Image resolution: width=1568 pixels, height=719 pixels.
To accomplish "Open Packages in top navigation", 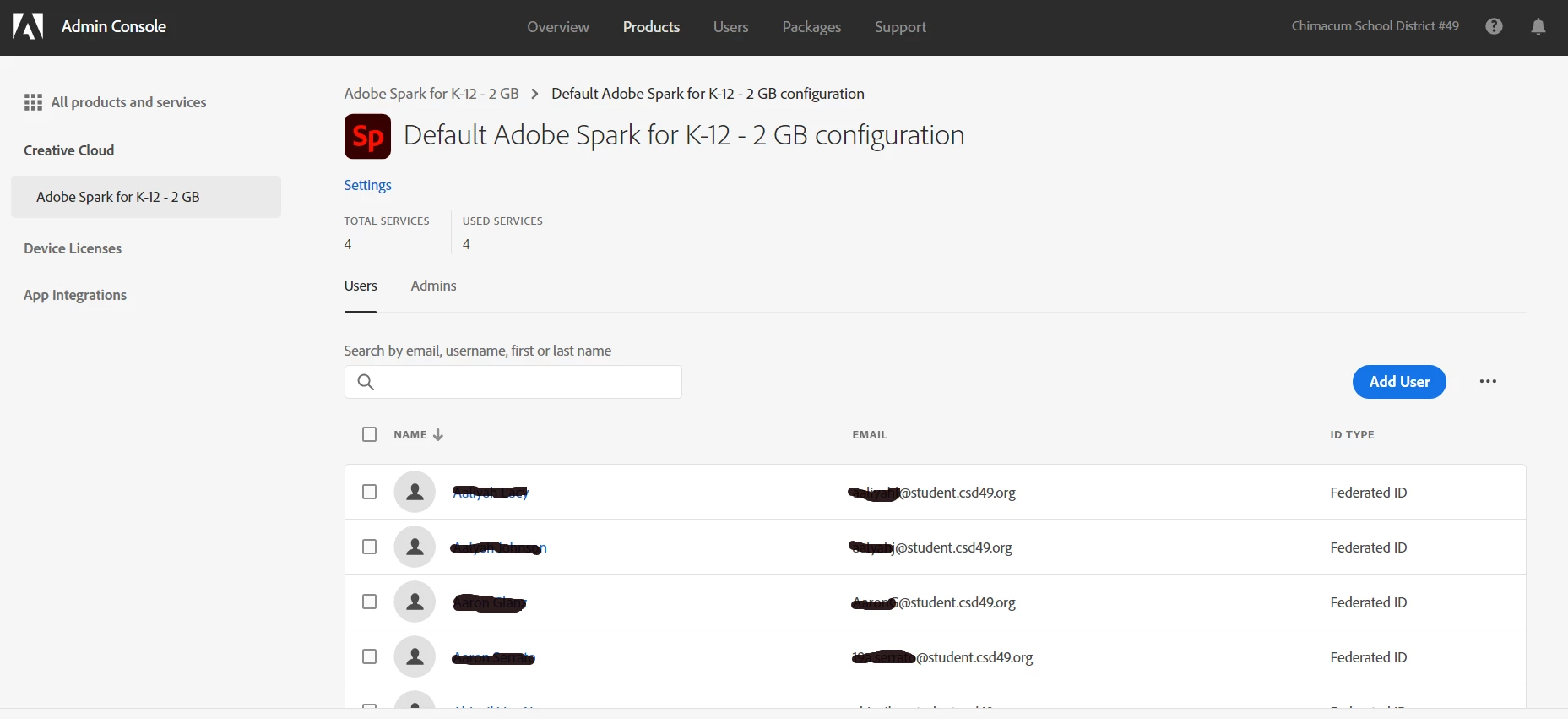I will tap(811, 27).
